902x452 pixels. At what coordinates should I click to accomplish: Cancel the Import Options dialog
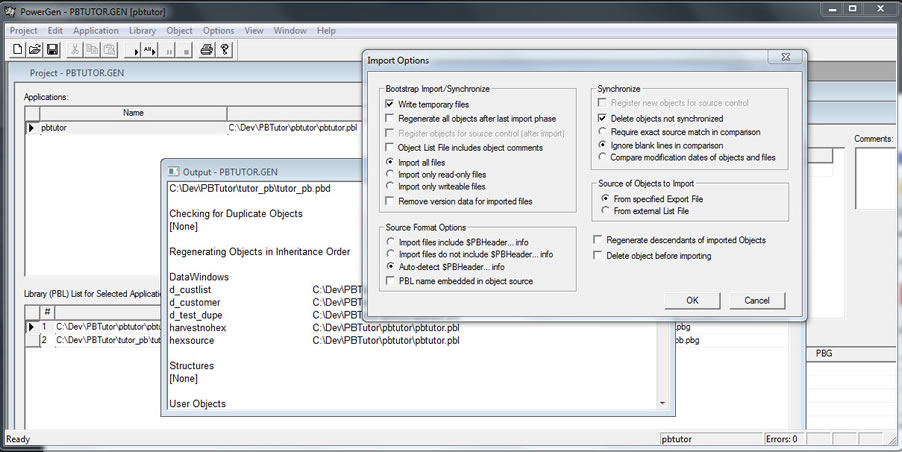[757, 301]
